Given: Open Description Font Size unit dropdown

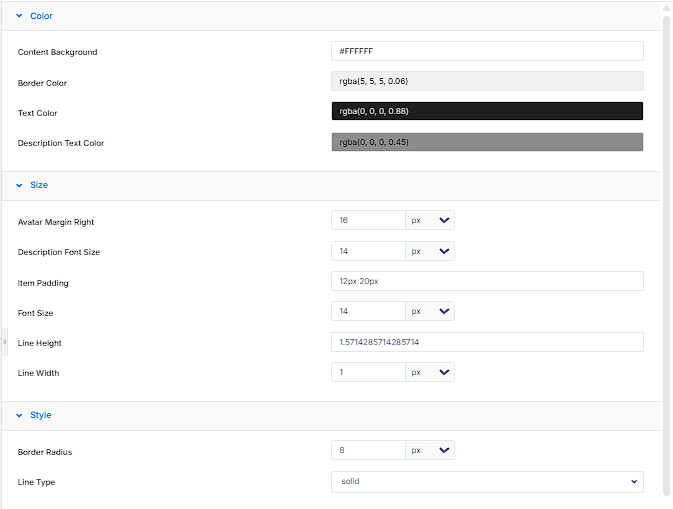Looking at the screenshot, I should coord(430,251).
